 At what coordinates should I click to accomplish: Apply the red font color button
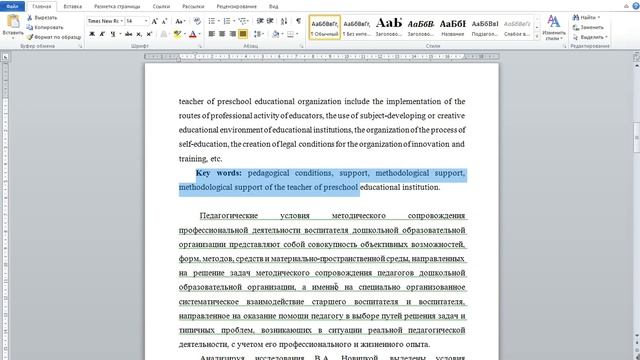coord(193,34)
